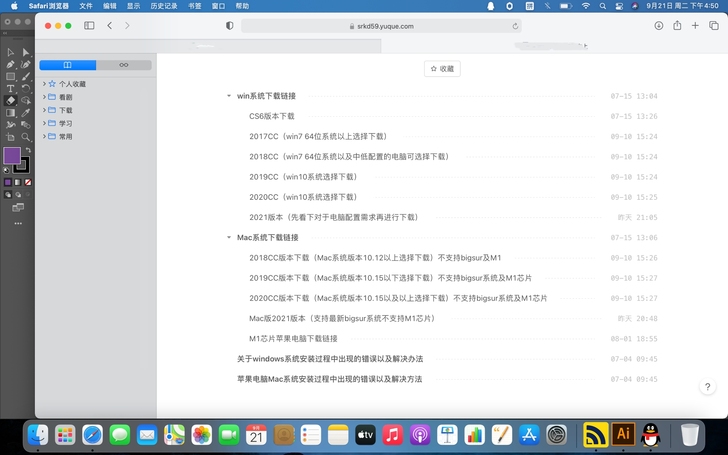728x455 pixels.
Task: Reset default fill and stroke in Illustrator
Action: pyautogui.click(x=6, y=170)
